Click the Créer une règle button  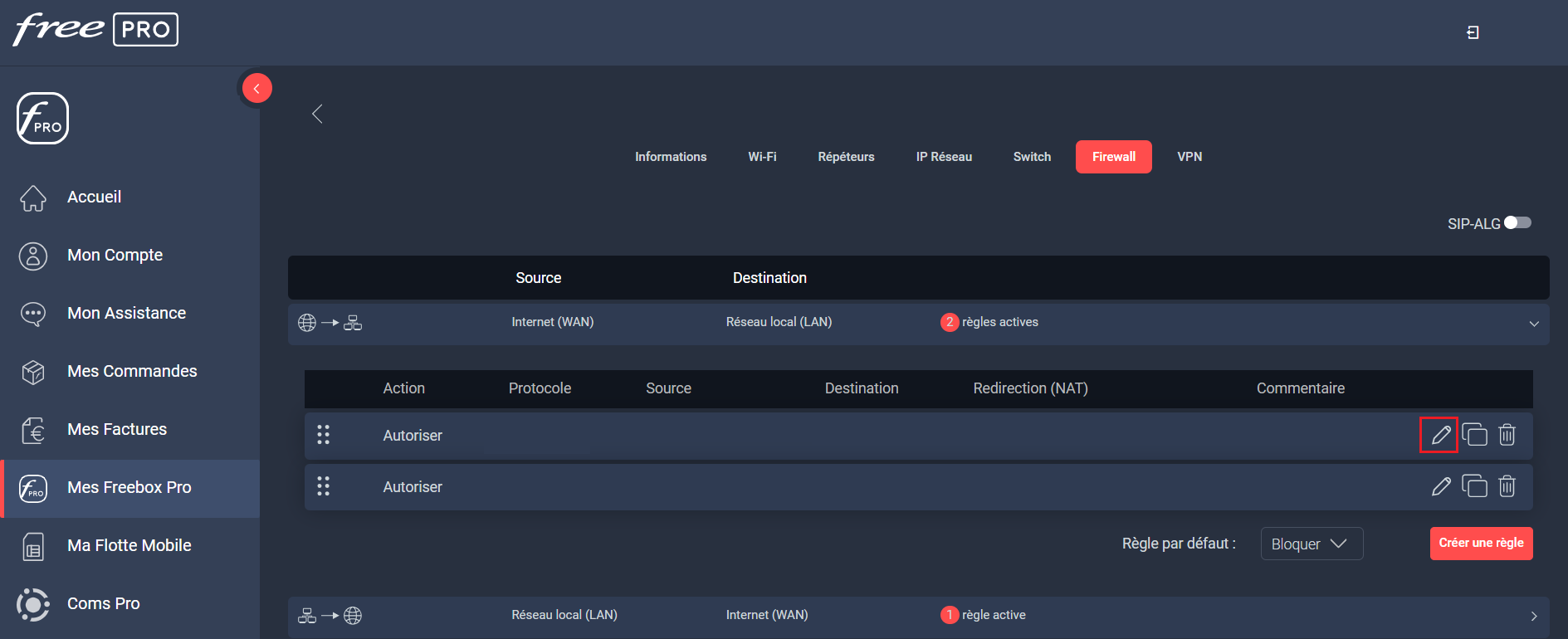1481,544
